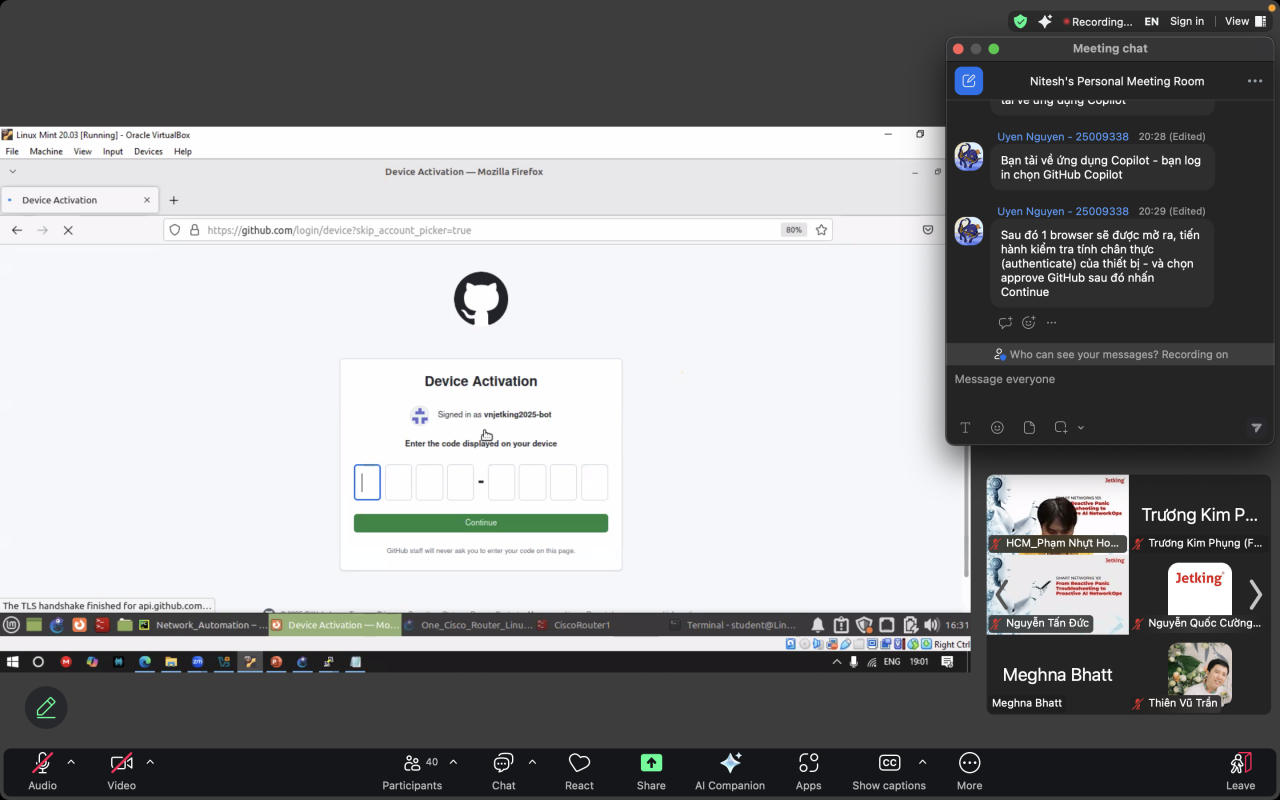1280x800 pixels.
Task: Click the AI Companion sparkle icon at top
Action: (x=1045, y=21)
